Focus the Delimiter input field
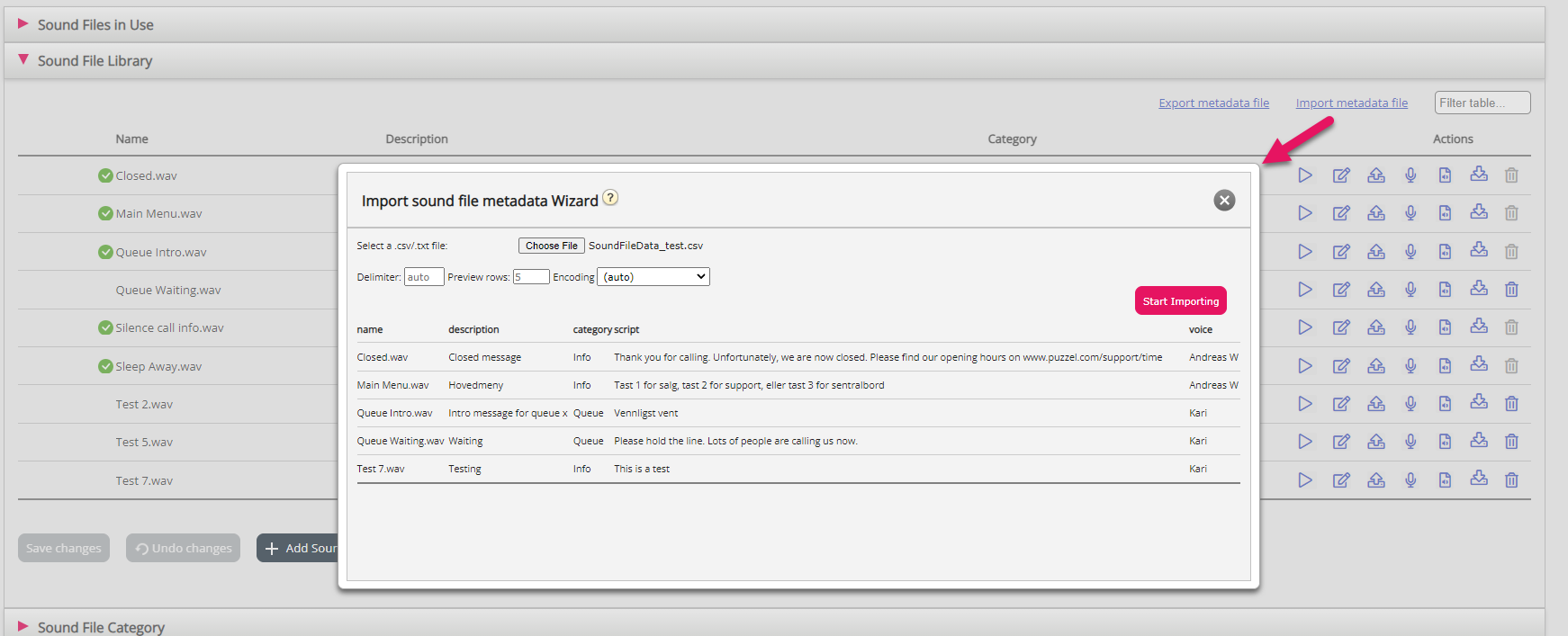1568x636 pixels. click(423, 277)
